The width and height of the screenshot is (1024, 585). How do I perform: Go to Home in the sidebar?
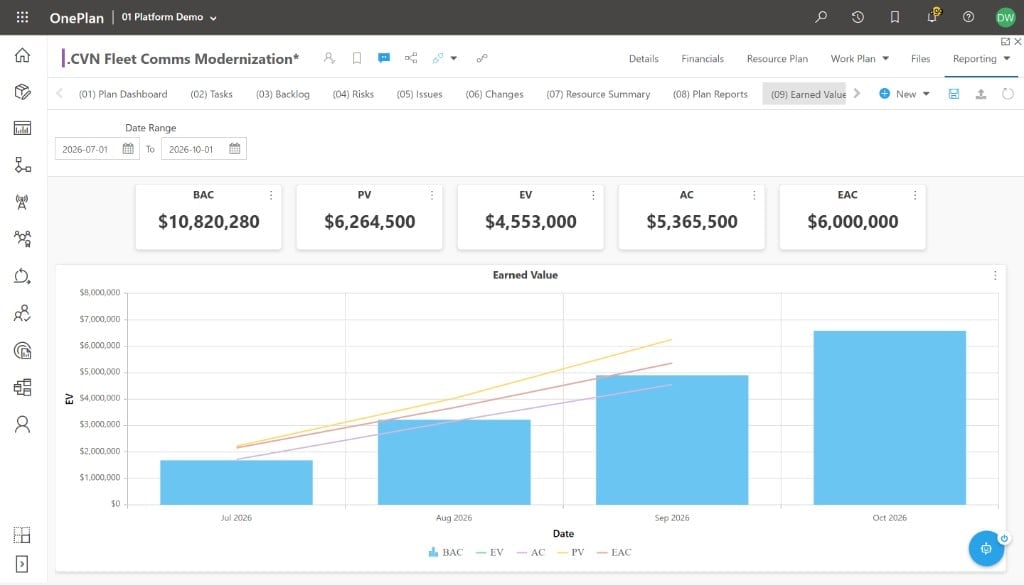coord(22,55)
